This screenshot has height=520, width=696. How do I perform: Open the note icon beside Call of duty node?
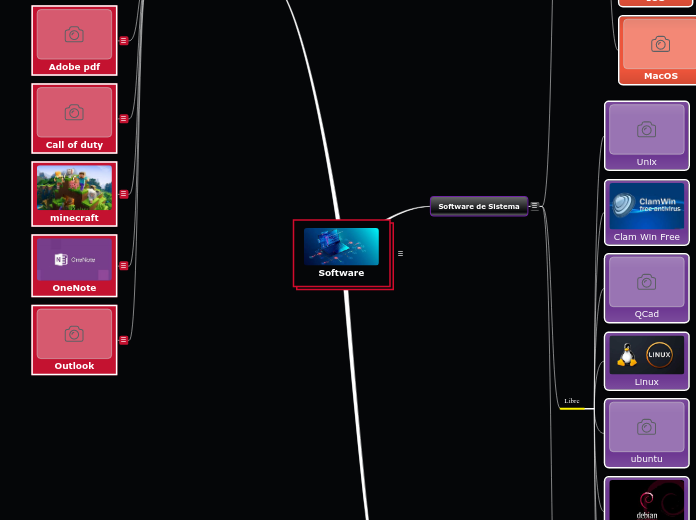[124, 119]
